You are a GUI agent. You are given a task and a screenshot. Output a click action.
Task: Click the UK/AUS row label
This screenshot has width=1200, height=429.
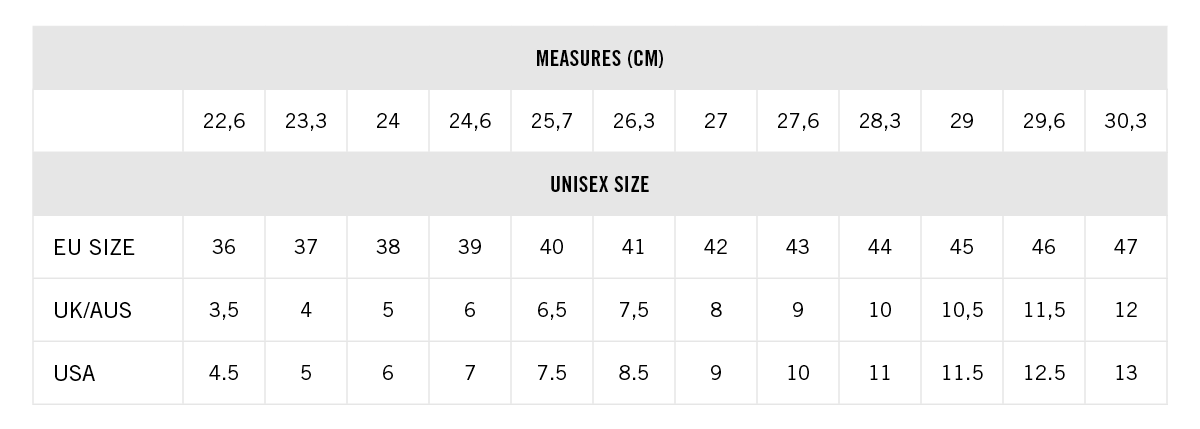pos(93,310)
